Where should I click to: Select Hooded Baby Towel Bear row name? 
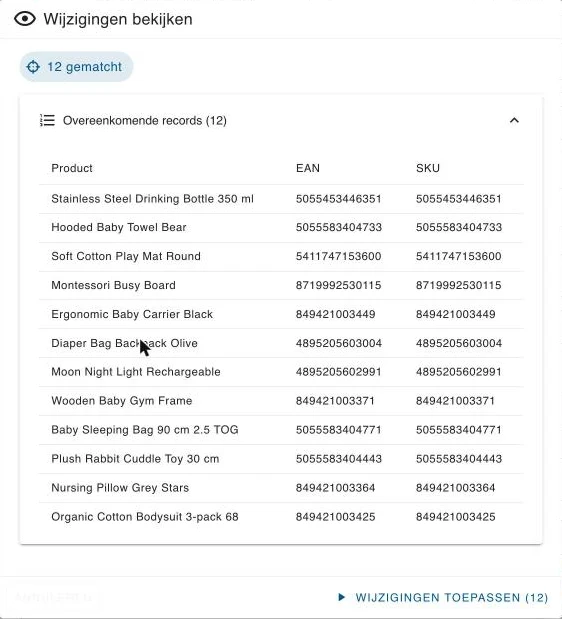[x=119, y=227]
